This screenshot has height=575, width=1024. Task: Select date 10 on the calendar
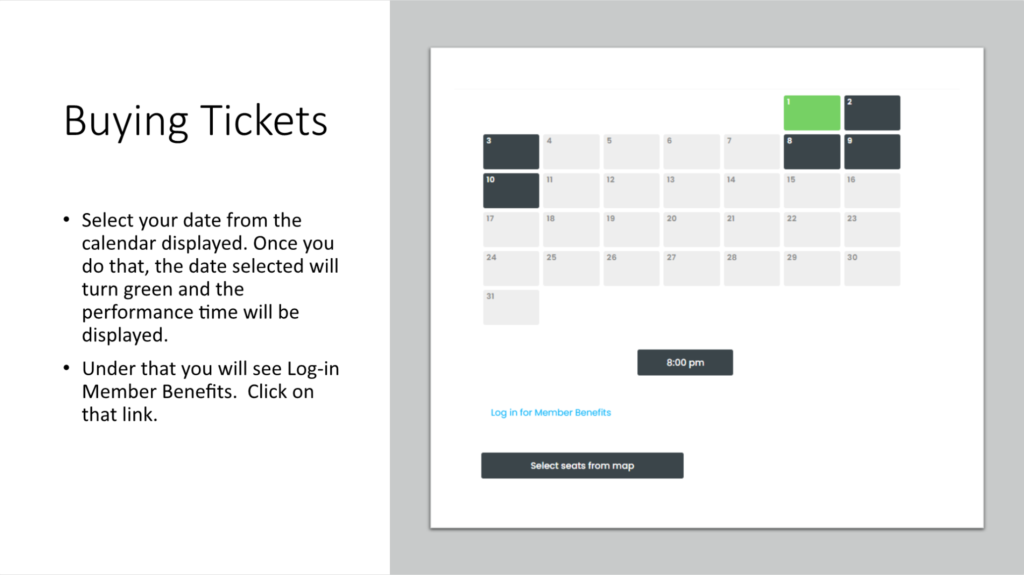pos(511,191)
